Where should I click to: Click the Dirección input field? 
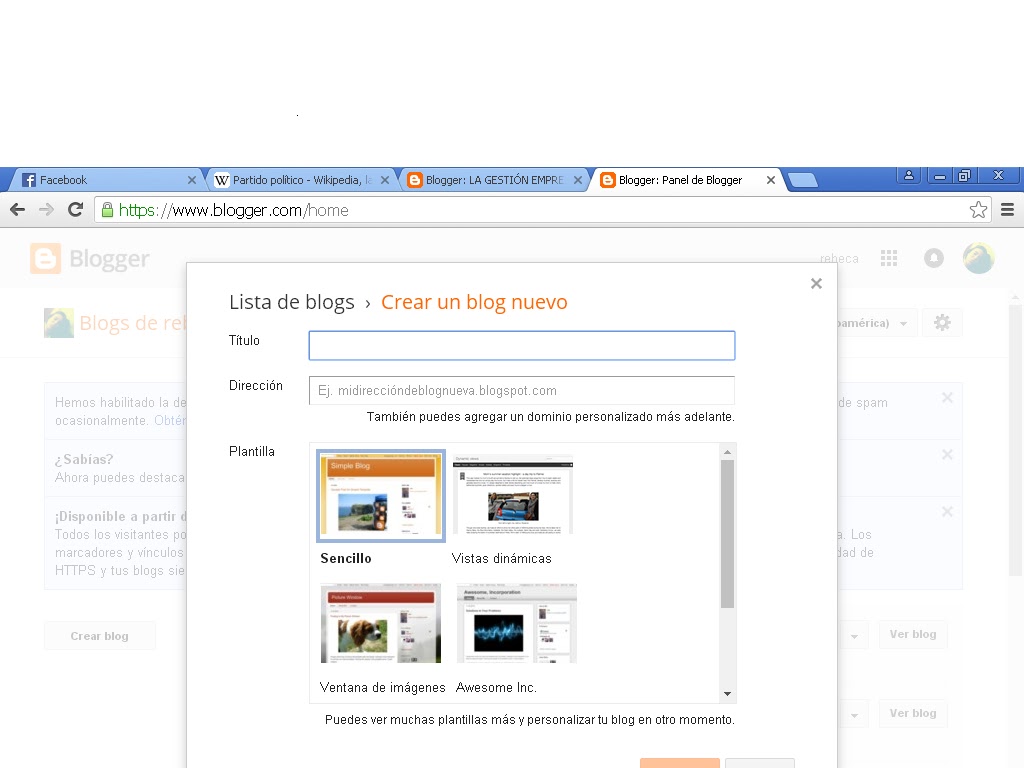(522, 391)
